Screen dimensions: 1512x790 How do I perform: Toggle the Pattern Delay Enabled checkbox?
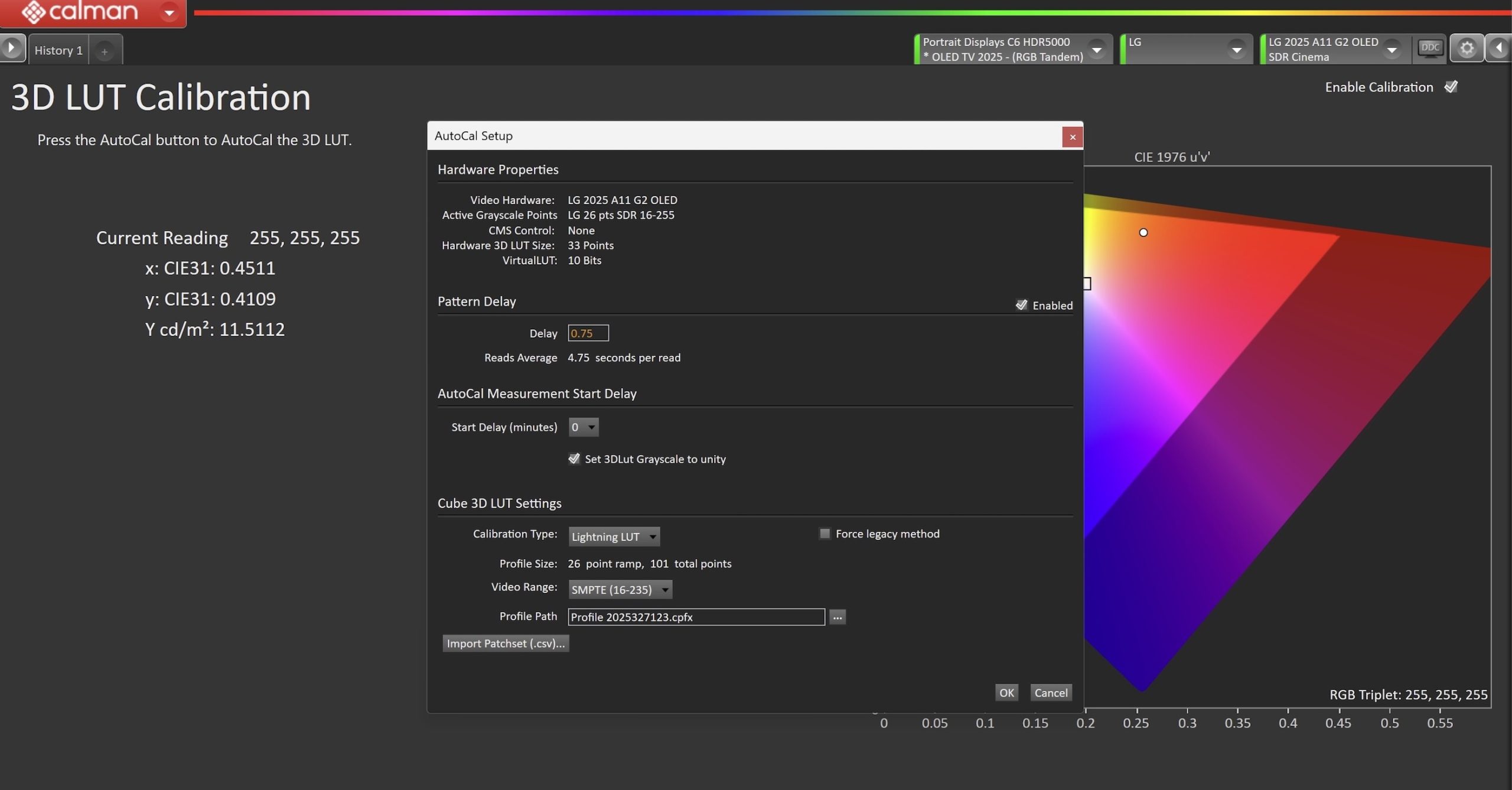coord(1021,305)
